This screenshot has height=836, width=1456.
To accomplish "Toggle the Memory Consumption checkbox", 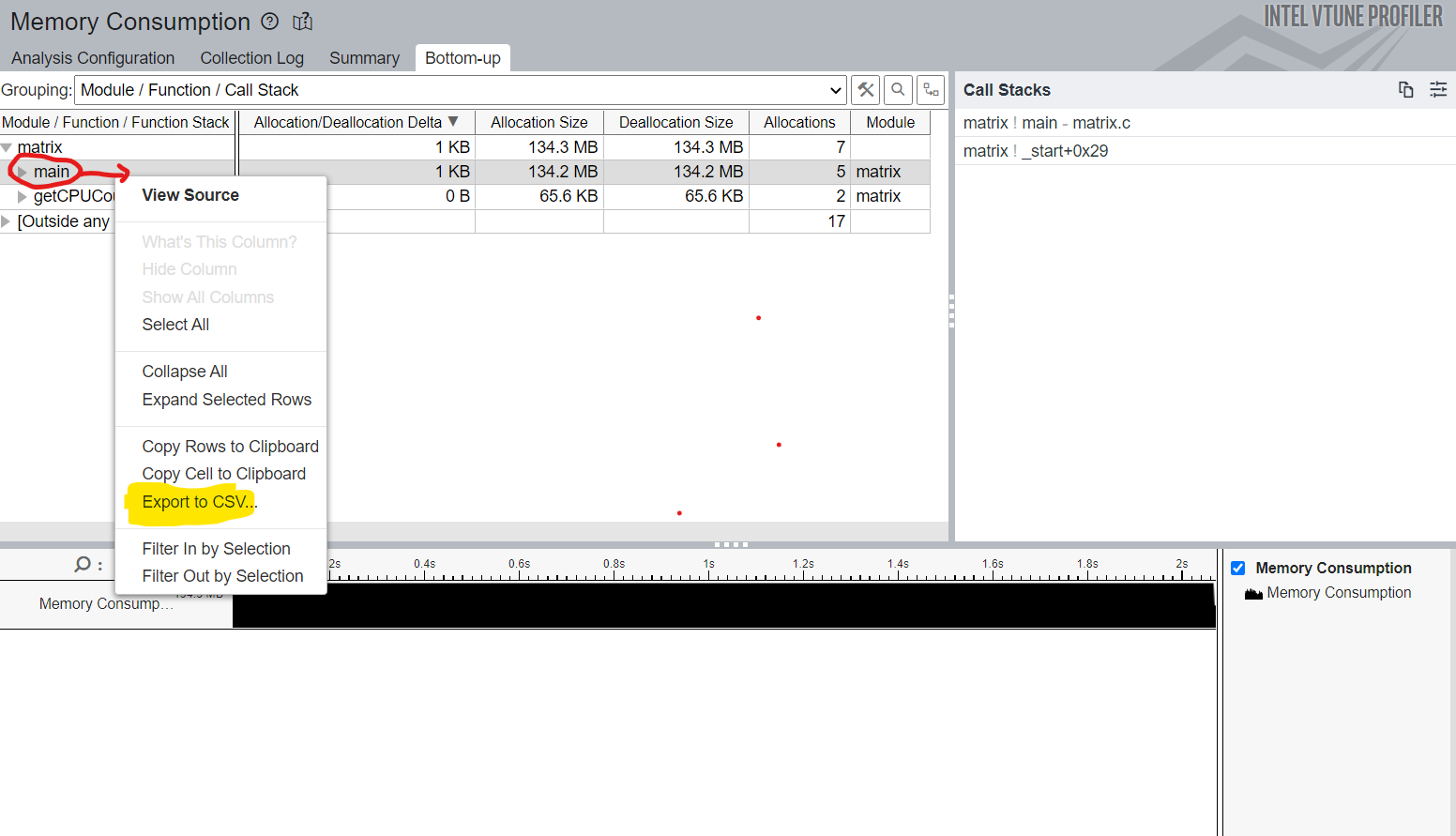I will [x=1237, y=568].
